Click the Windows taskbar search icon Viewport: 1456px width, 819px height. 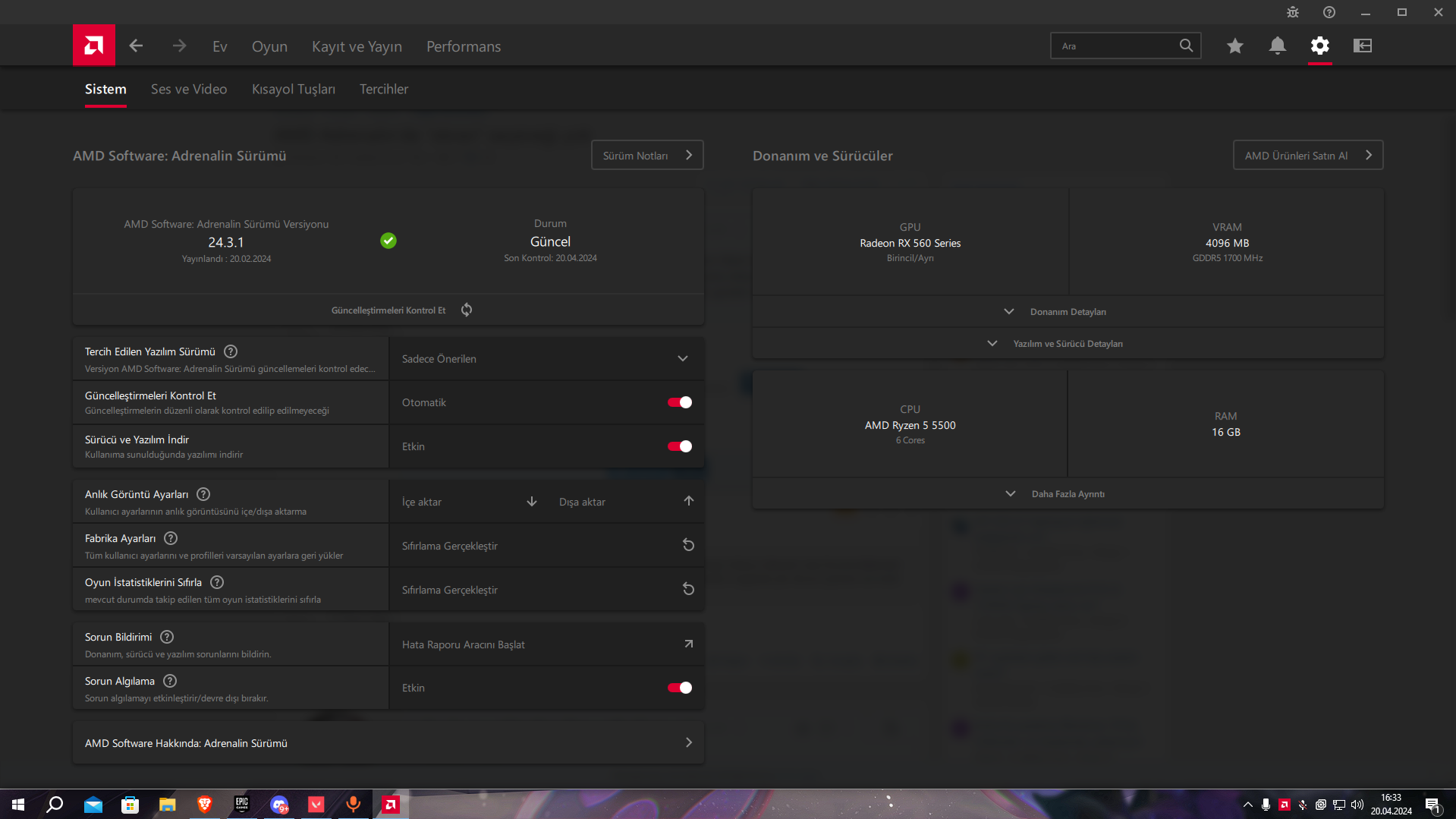click(55, 805)
